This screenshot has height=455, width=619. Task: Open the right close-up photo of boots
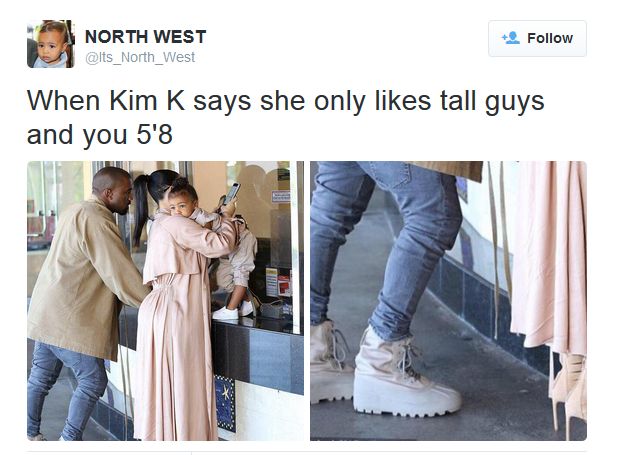click(x=448, y=301)
